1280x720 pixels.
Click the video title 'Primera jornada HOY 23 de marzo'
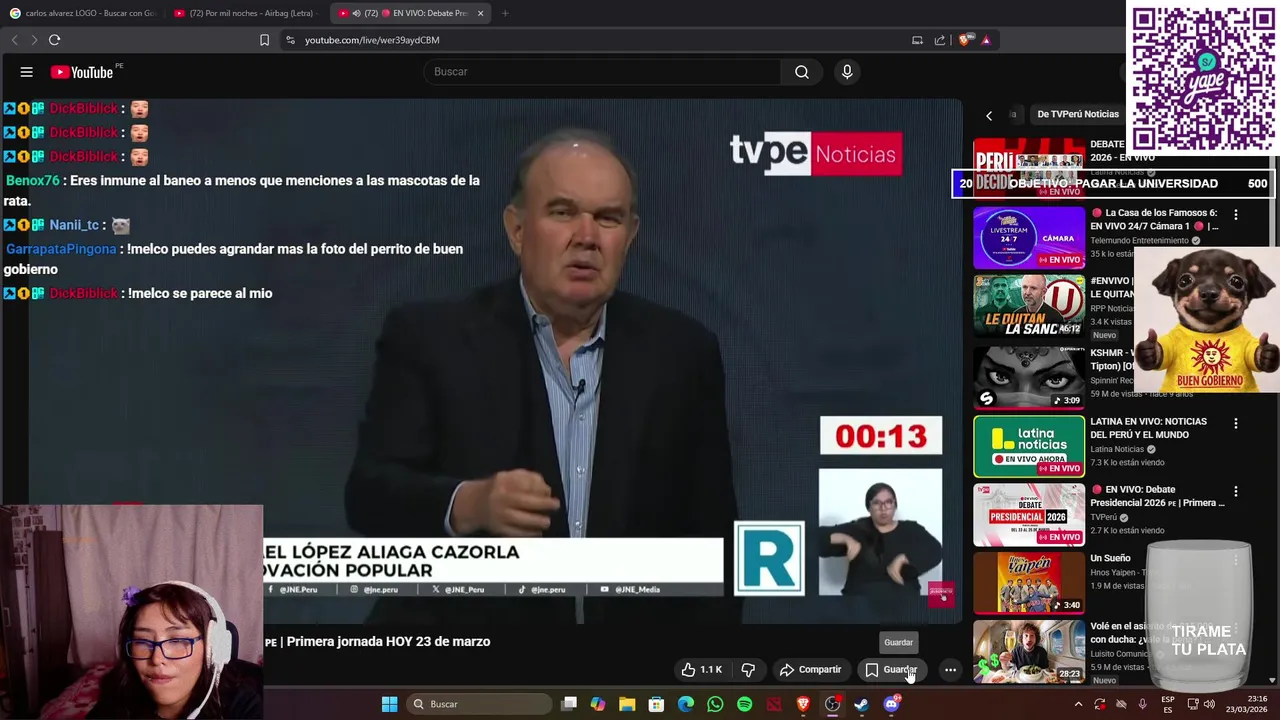388,642
